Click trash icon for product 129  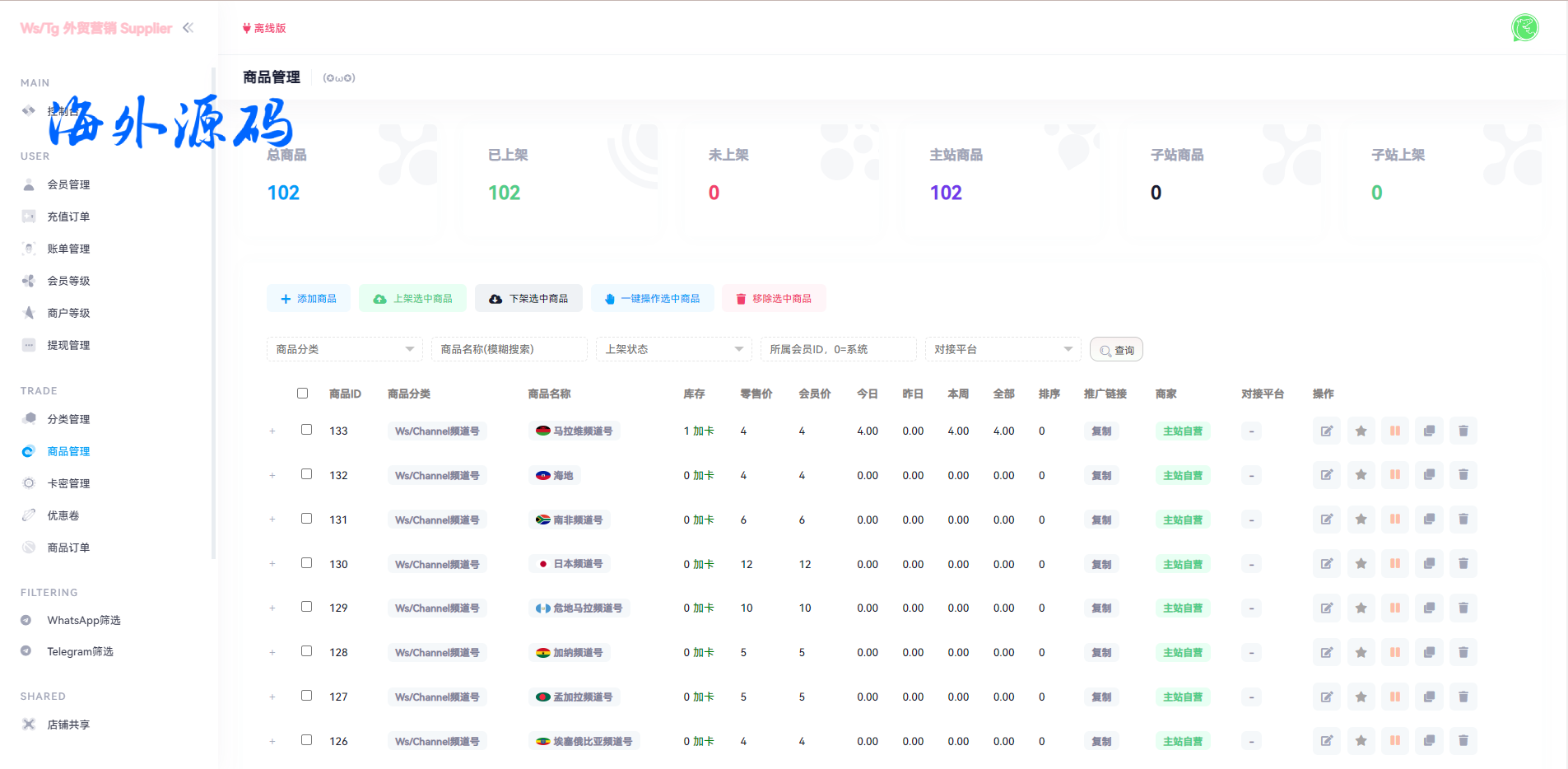[x=1463, y=608]
